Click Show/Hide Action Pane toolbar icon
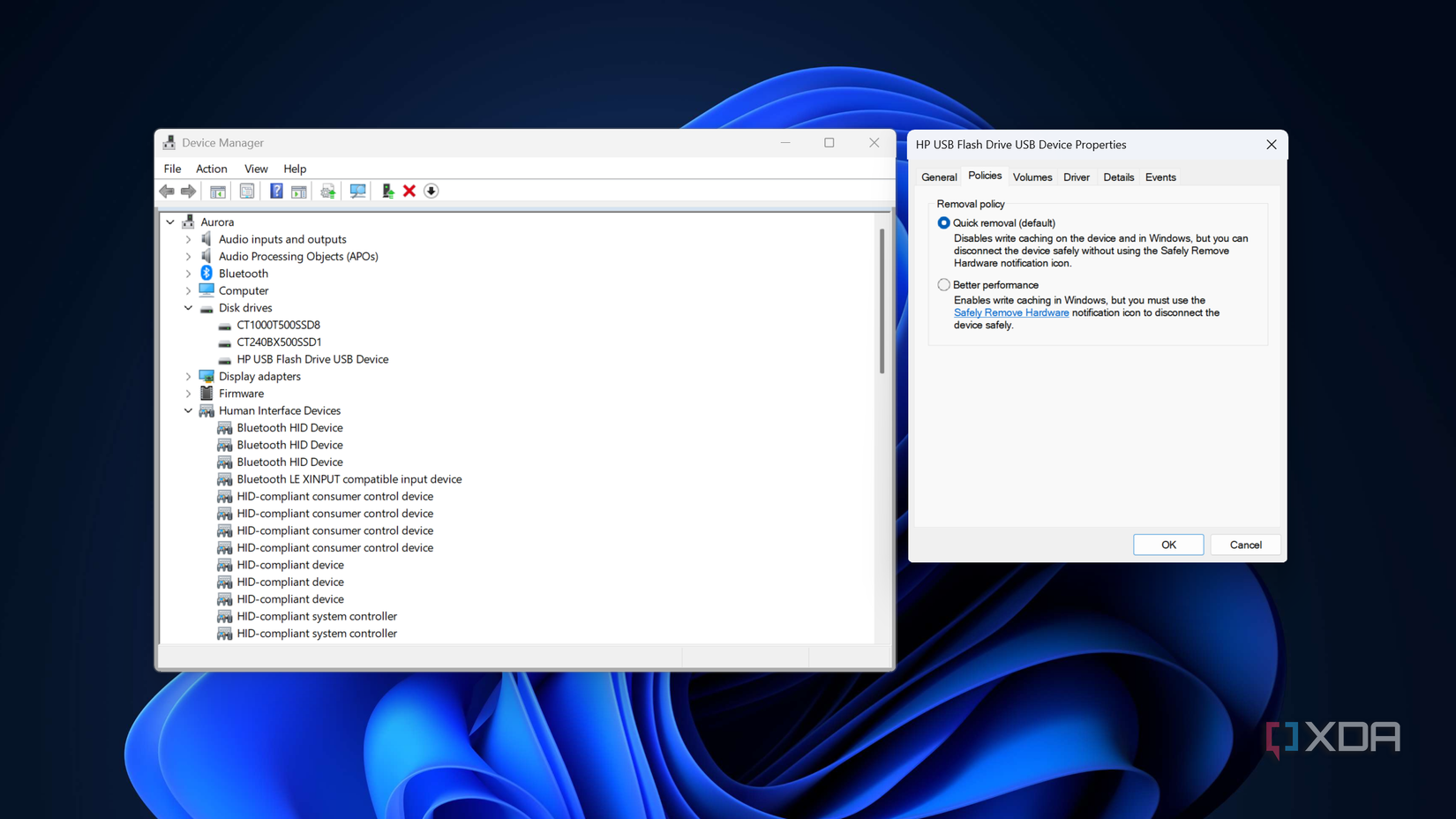This screenshot has height=819, width=1456. coord(299,191)
